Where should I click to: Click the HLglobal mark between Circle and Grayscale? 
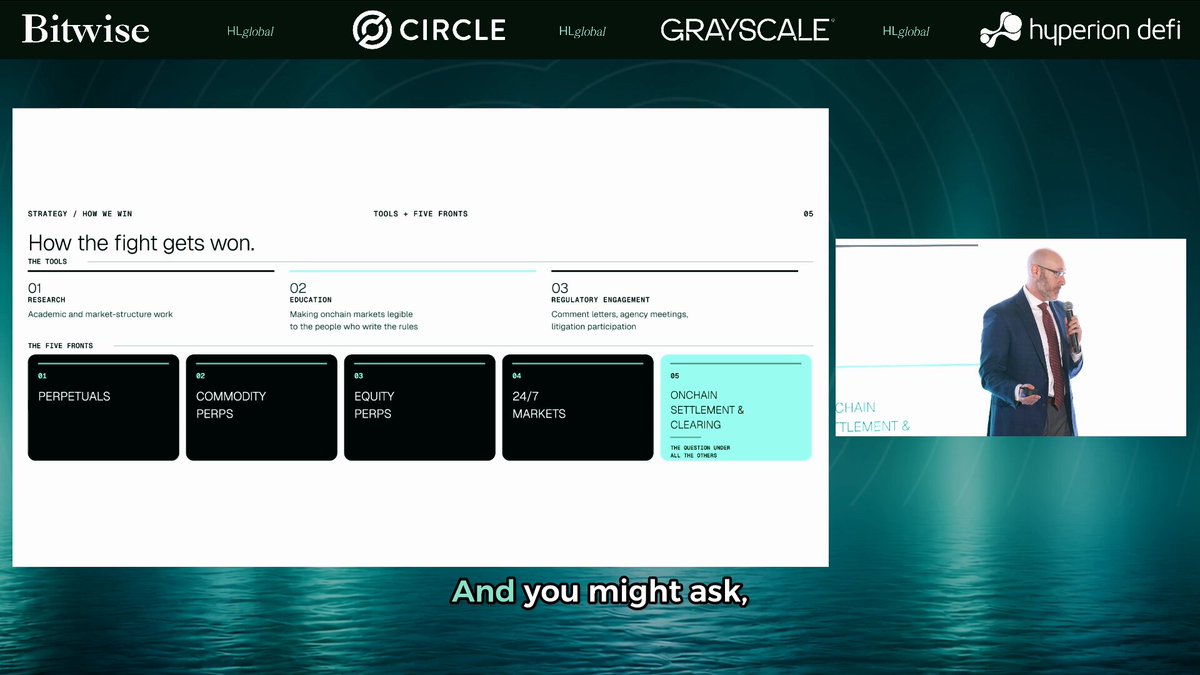582,31
